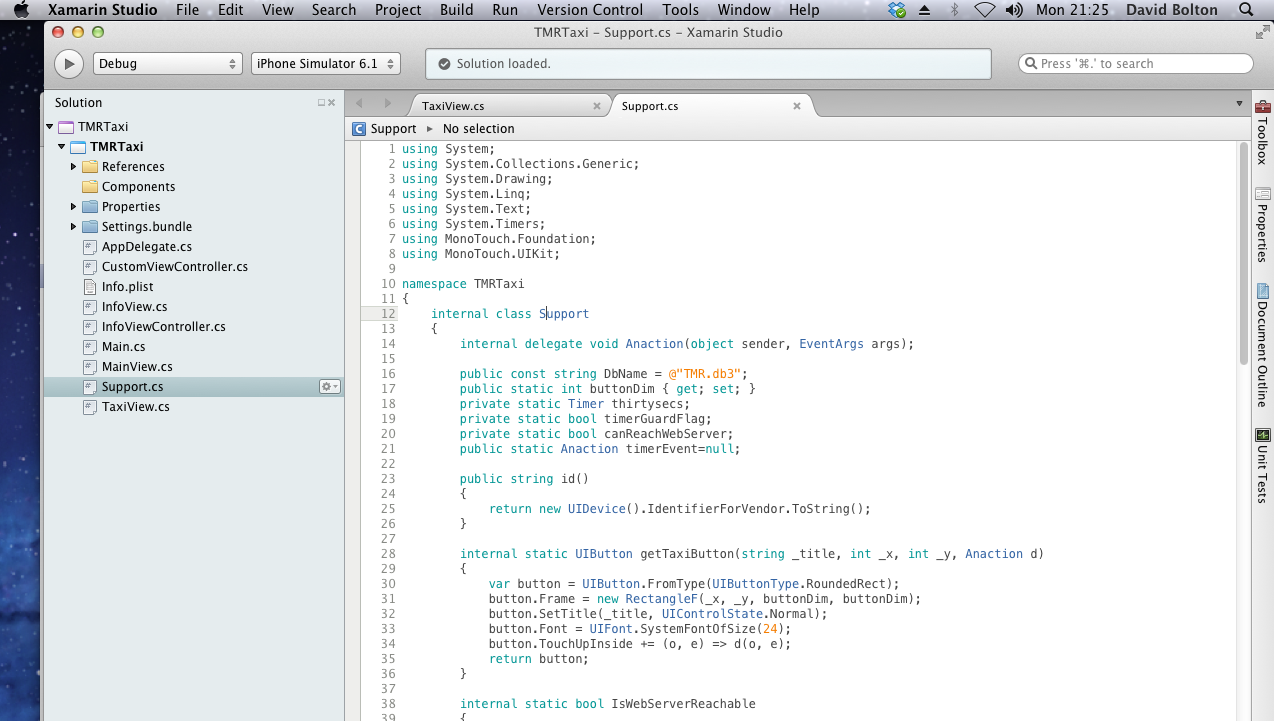1274x721 pixels.
Task: Click the volume icon in menu bar
Action: [x=1015, y=10]
